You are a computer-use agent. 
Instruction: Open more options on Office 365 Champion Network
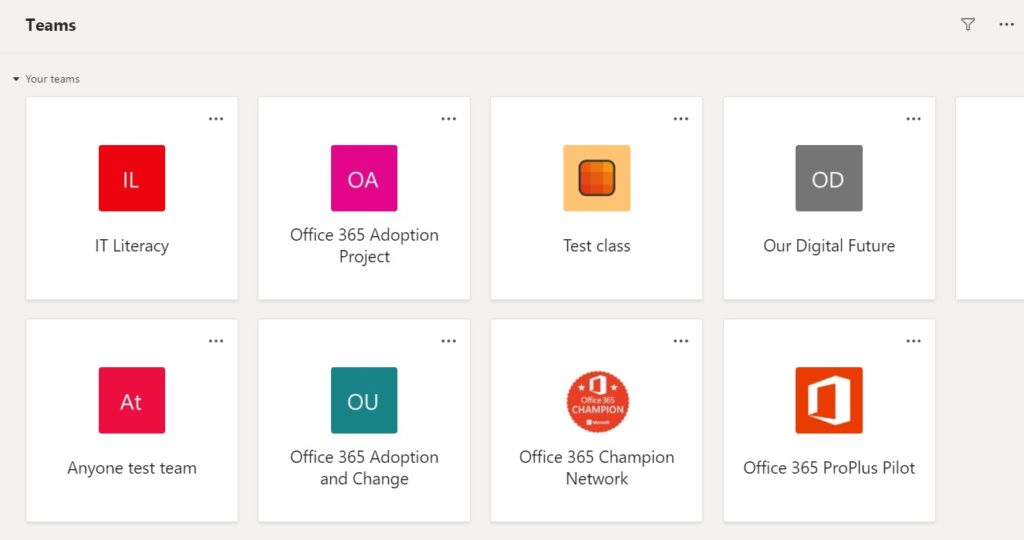pos(681,341)
